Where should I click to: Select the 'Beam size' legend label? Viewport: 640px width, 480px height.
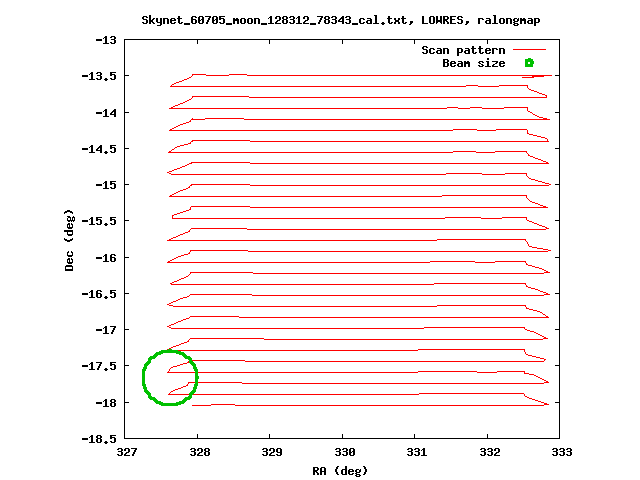[x=474, y=63]
